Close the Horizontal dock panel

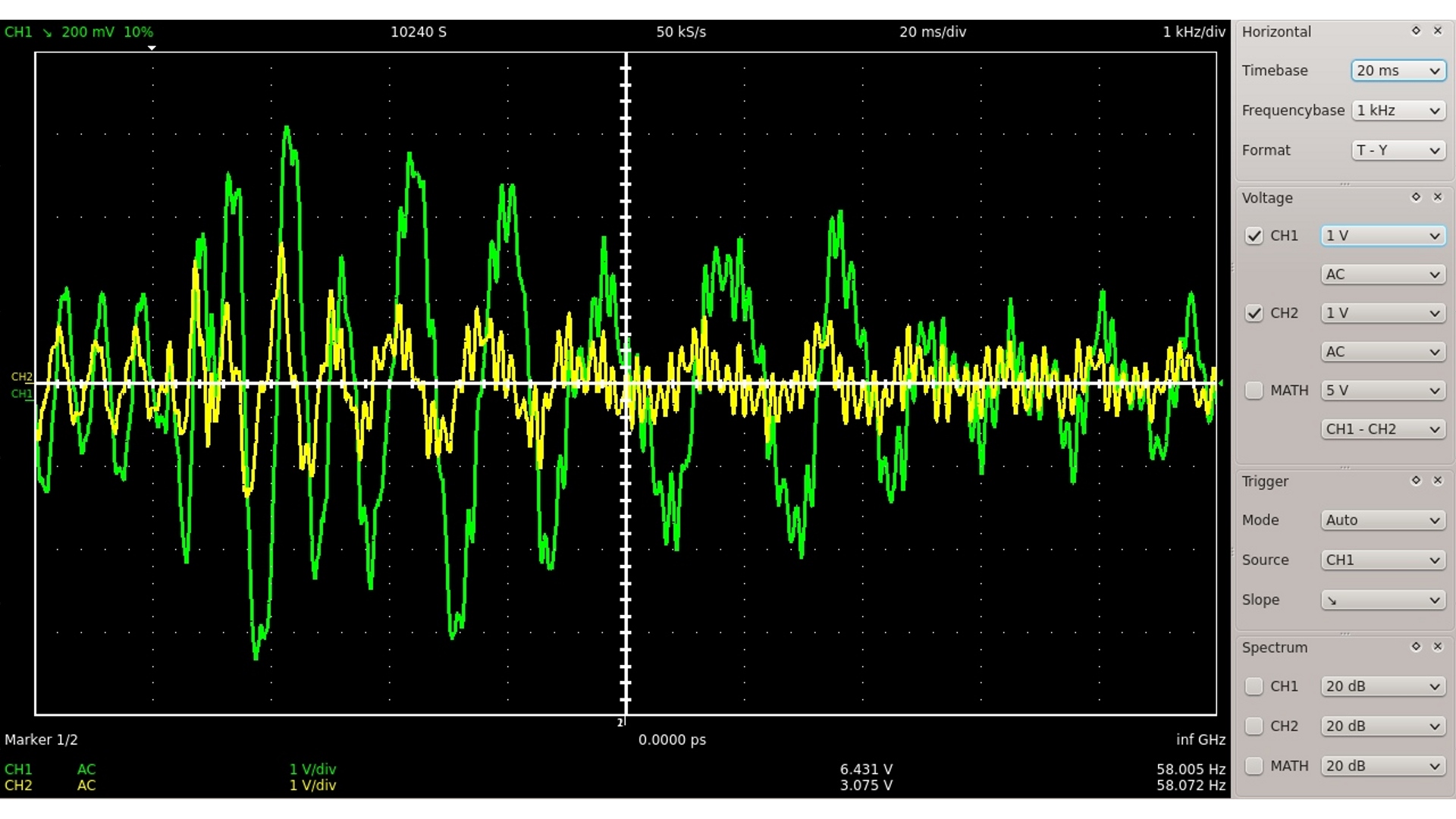click(1437, 31)
